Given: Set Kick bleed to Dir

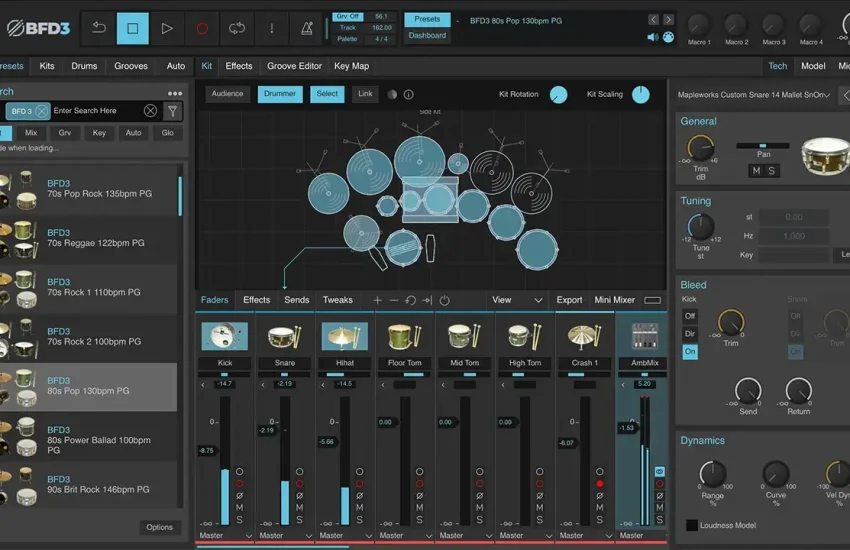Looking at the screenshot, I should (690, 334).
